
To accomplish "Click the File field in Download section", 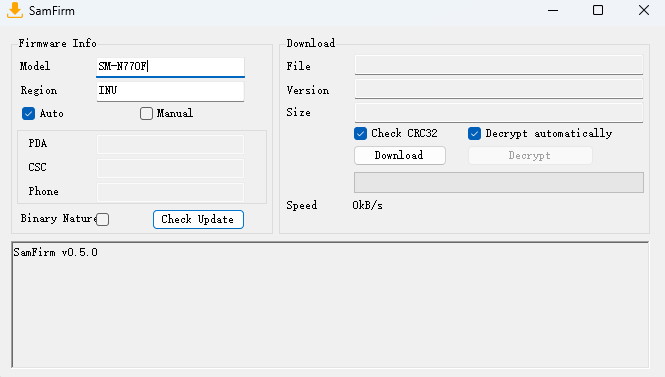I will pos(499,65).
